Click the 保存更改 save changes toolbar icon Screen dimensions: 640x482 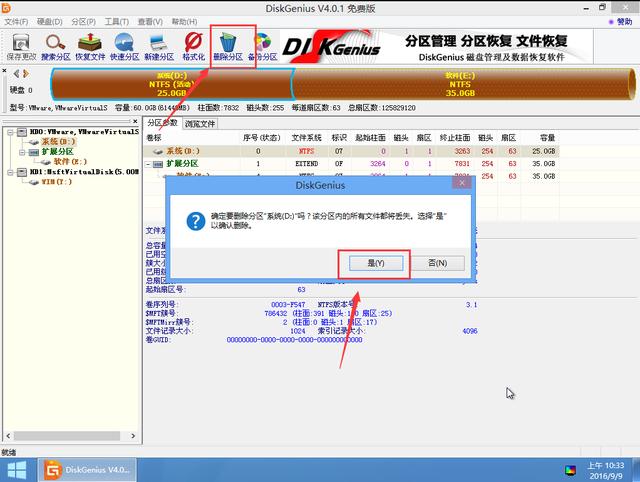pos(21,47)
